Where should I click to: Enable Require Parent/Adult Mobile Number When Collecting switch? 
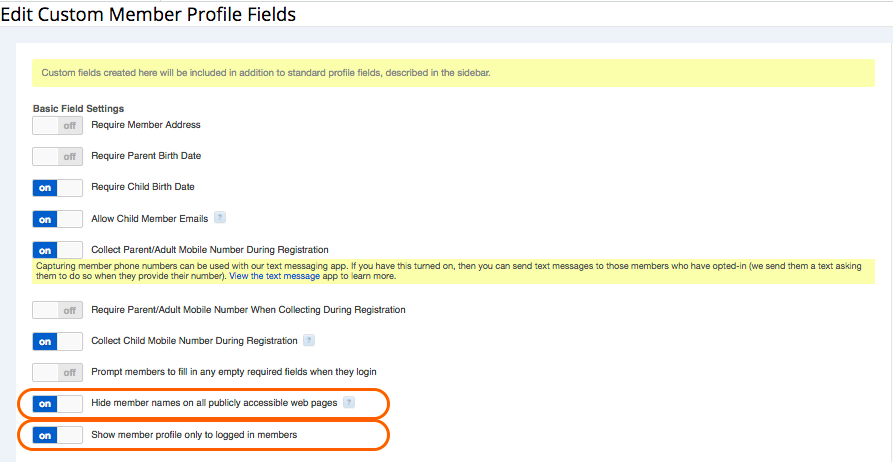(x=58, y=310)
